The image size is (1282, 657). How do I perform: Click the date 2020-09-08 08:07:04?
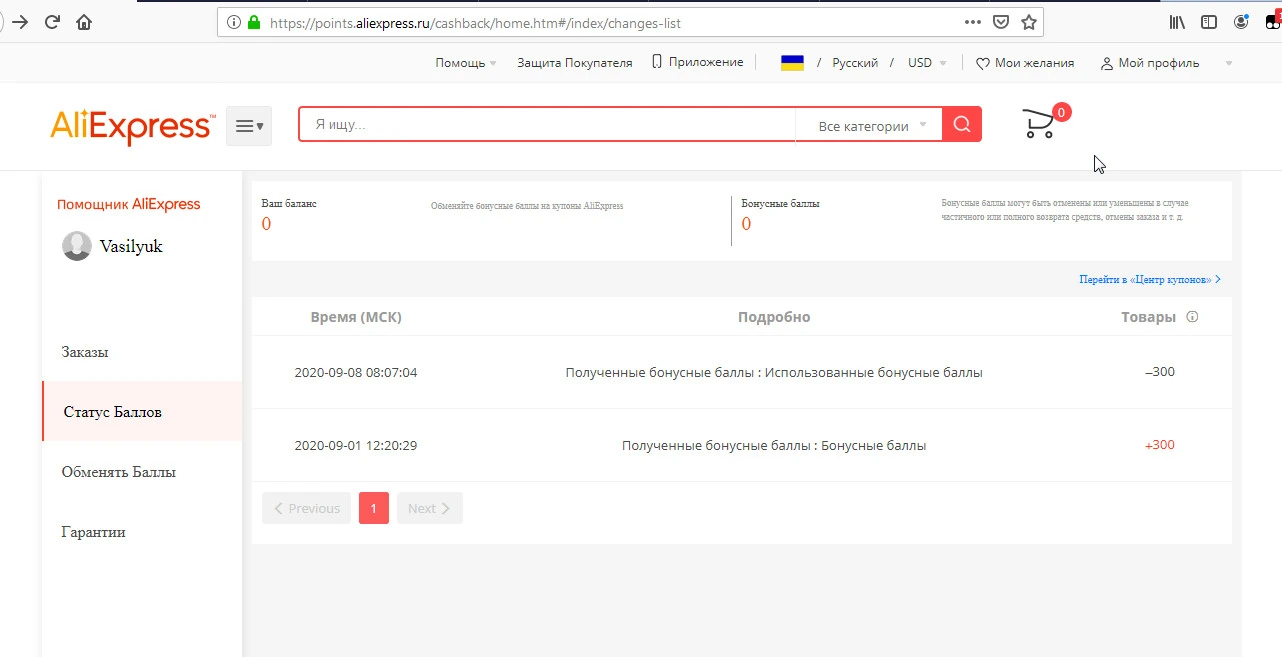click(x=356, y=372)
